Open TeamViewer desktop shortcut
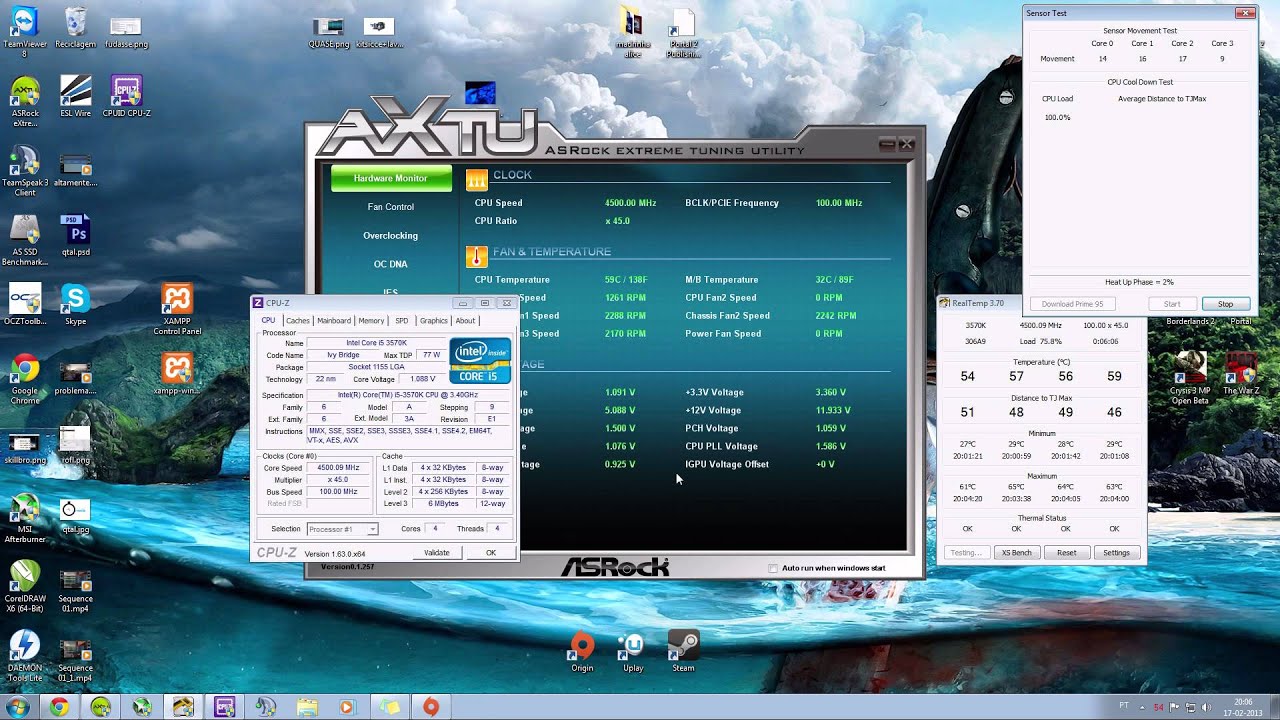1280x720 pixels. point(24,32)
